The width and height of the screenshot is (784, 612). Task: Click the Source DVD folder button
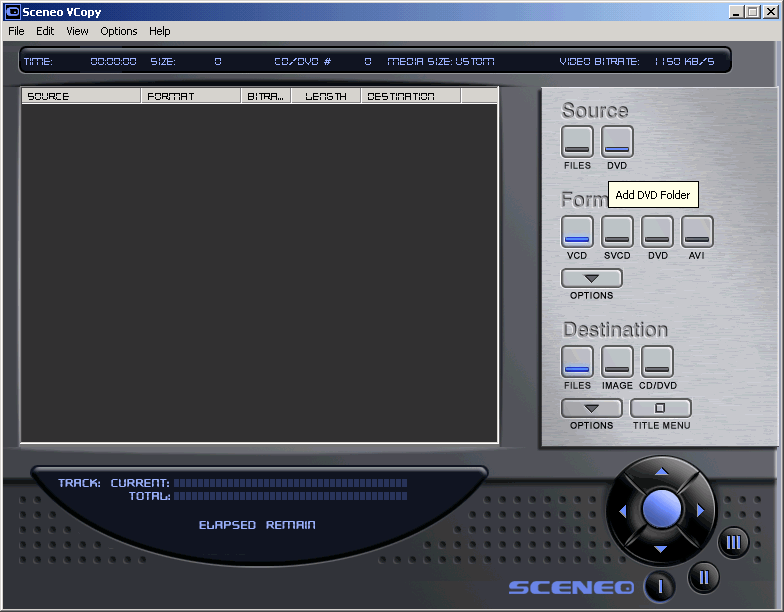pyautogui.click(x=617, y=142)
